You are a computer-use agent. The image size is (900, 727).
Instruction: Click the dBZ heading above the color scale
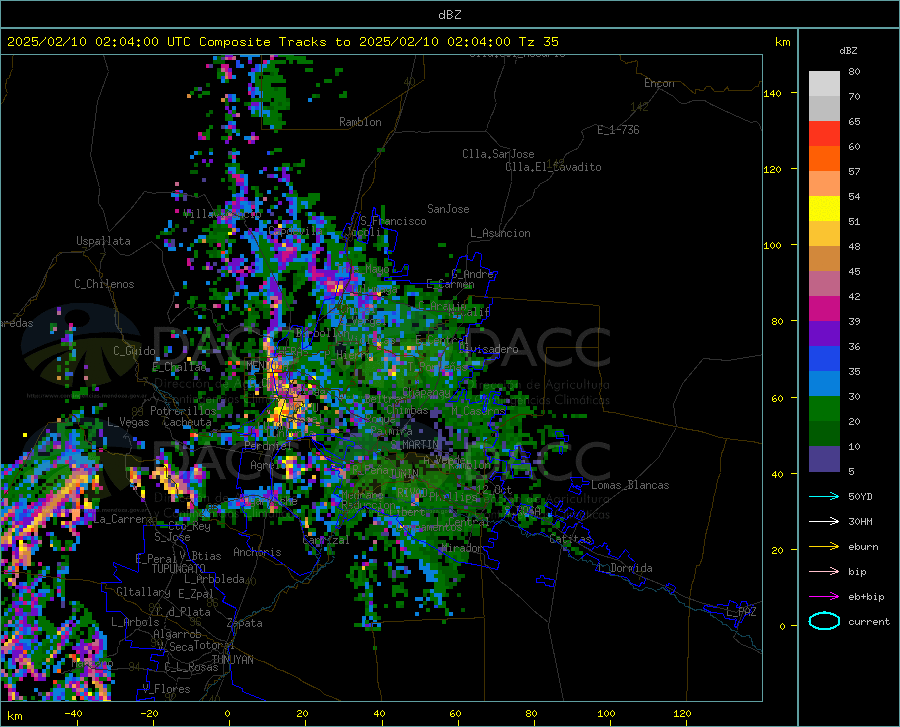pos(848,50)
